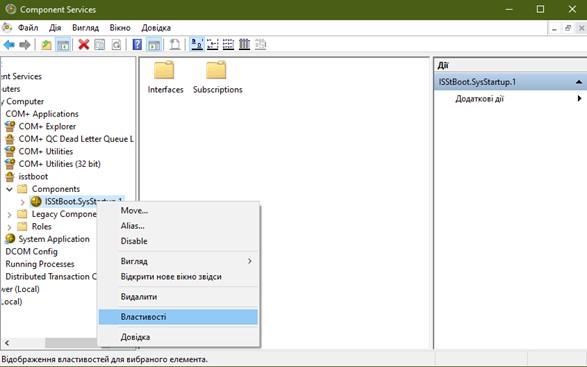Switch to the Large Icons view icon
This screenshot has height=367, width=587.
(197, 45)
